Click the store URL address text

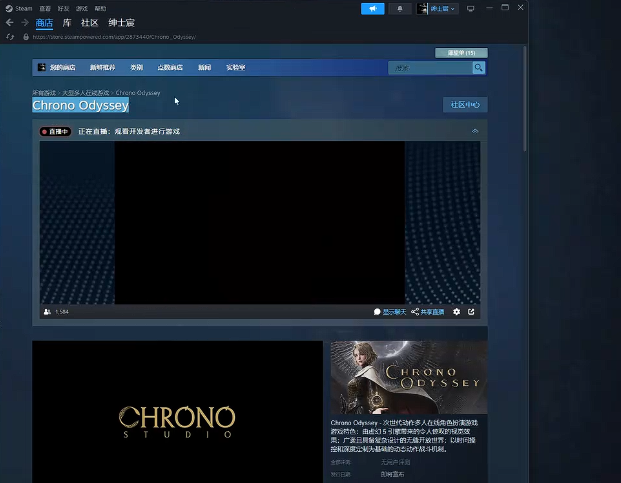114,37
